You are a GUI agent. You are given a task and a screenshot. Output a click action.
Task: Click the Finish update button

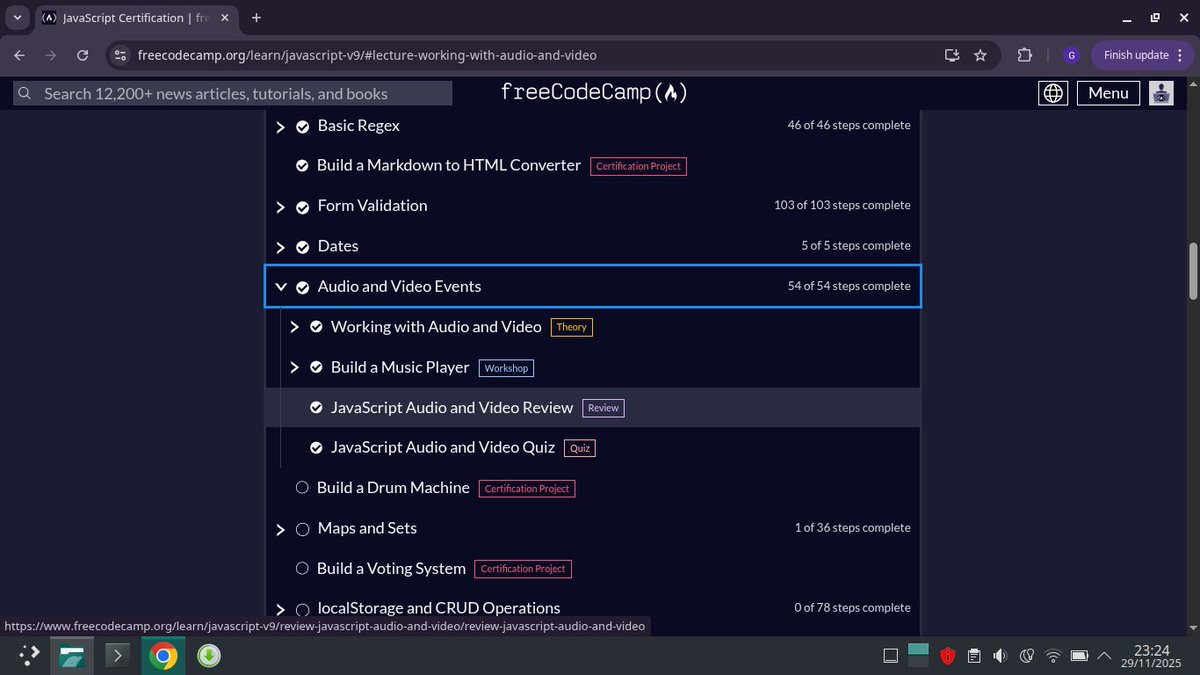click(x=1138, y=55)
